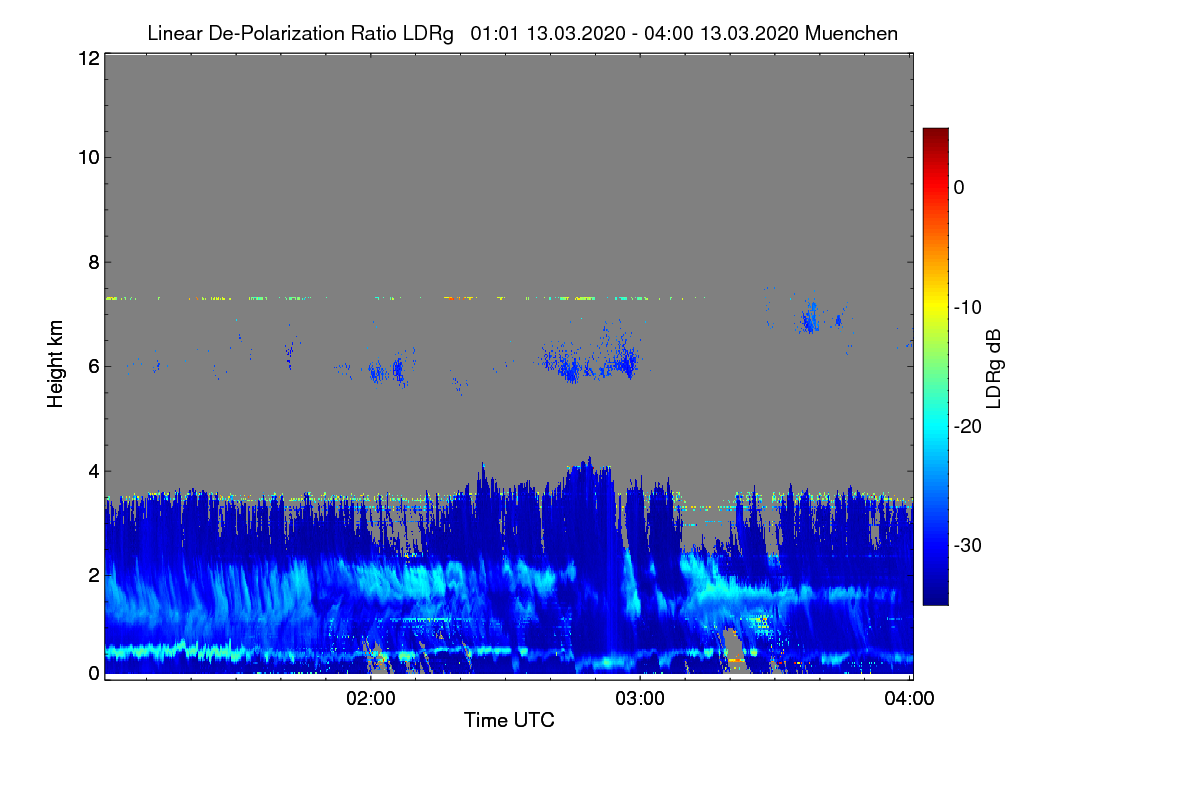Click the dark red top of colorbar
Viewport: 1200px width, 800px height.
pos(935,135)
